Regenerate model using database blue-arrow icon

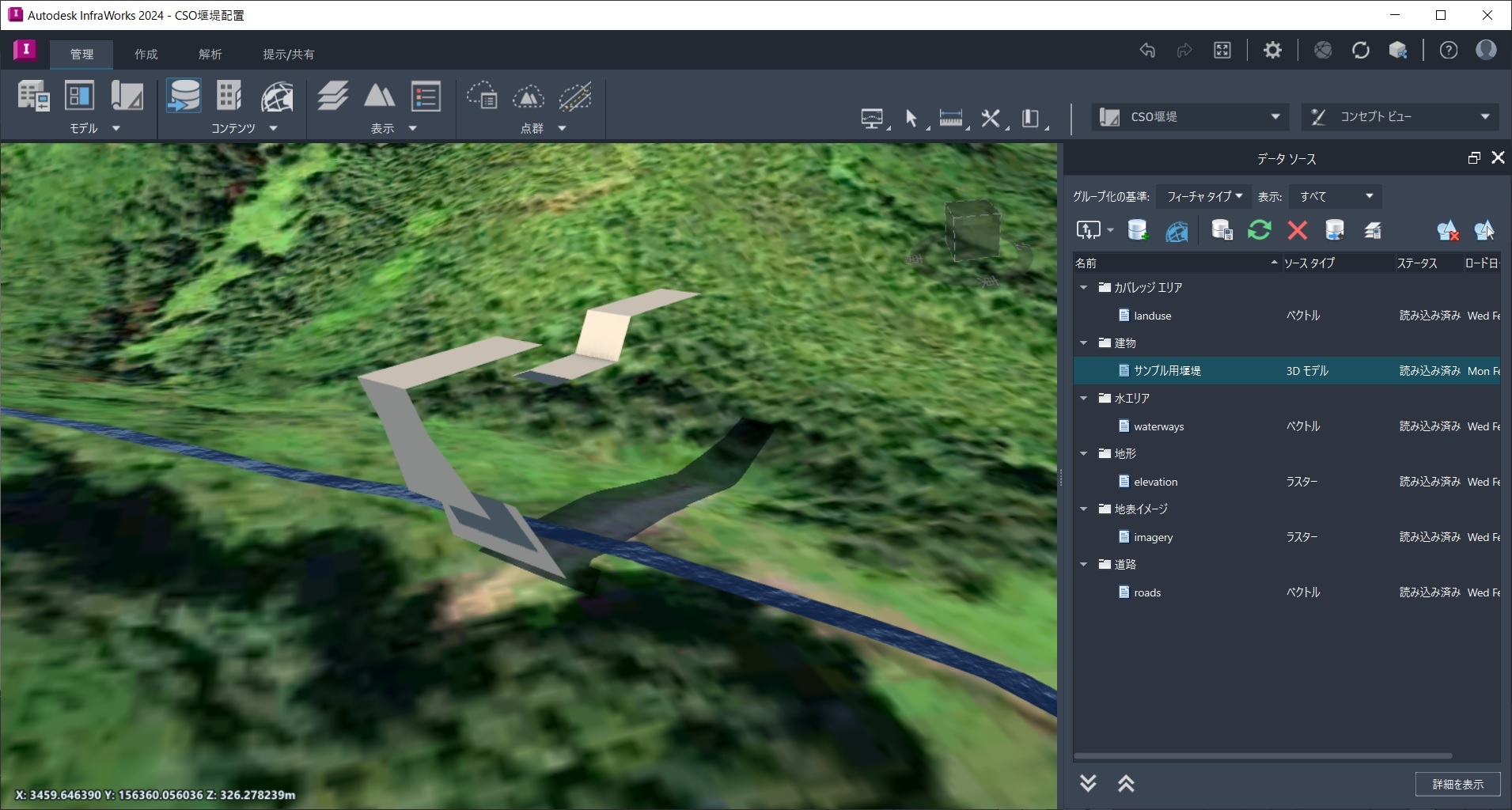(1336, 230)
